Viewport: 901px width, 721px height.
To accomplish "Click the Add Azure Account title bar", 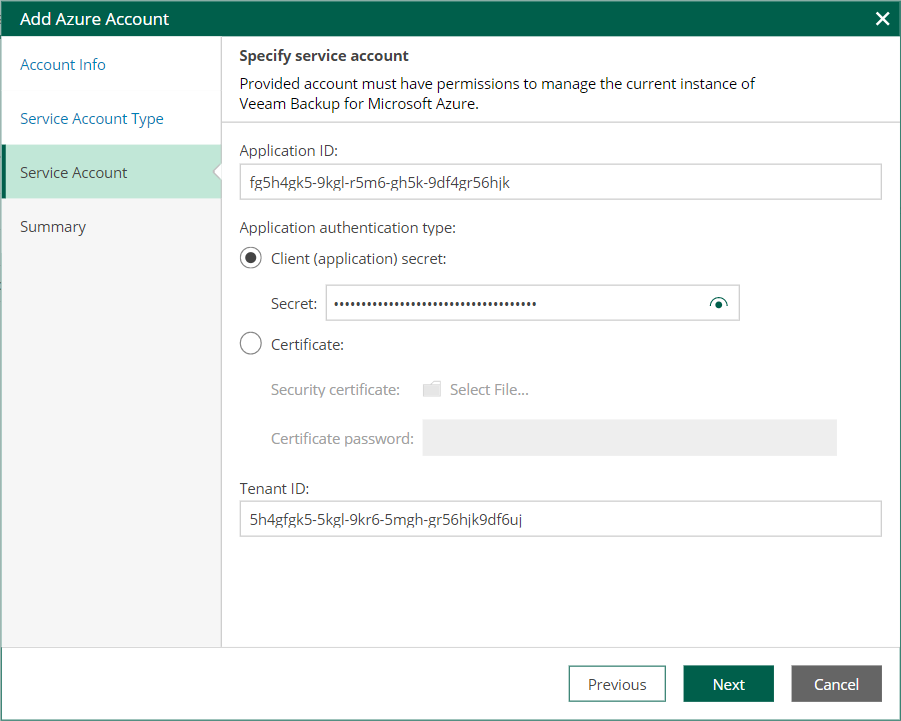I will click(x=400, y=19).
